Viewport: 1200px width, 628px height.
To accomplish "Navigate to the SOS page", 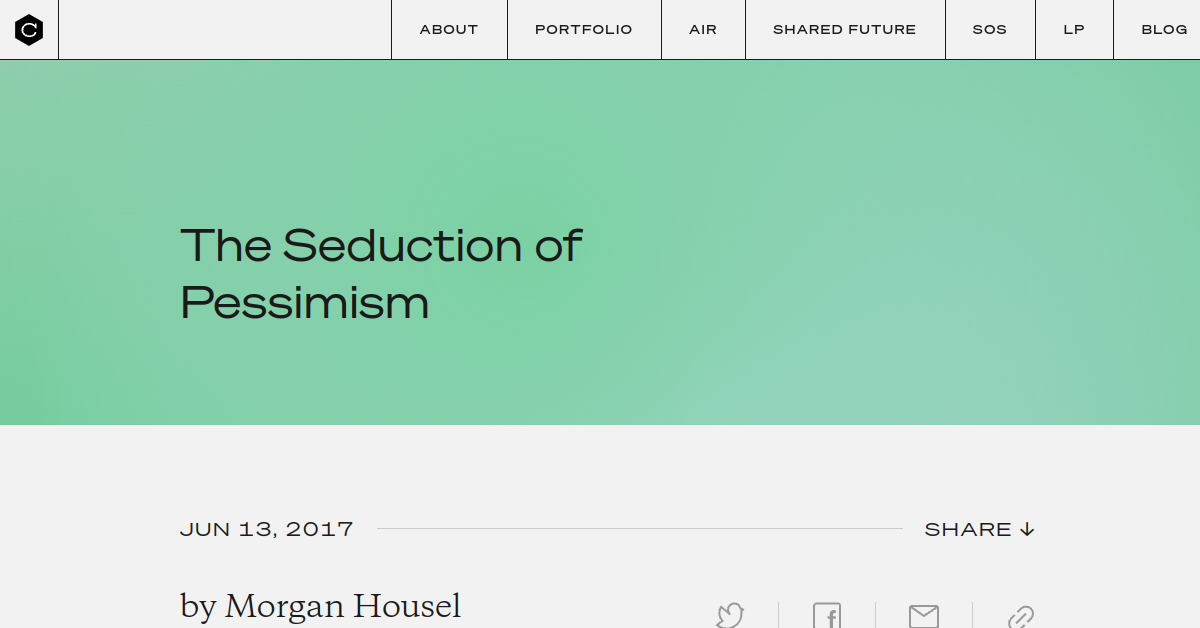I will [990, 30].
